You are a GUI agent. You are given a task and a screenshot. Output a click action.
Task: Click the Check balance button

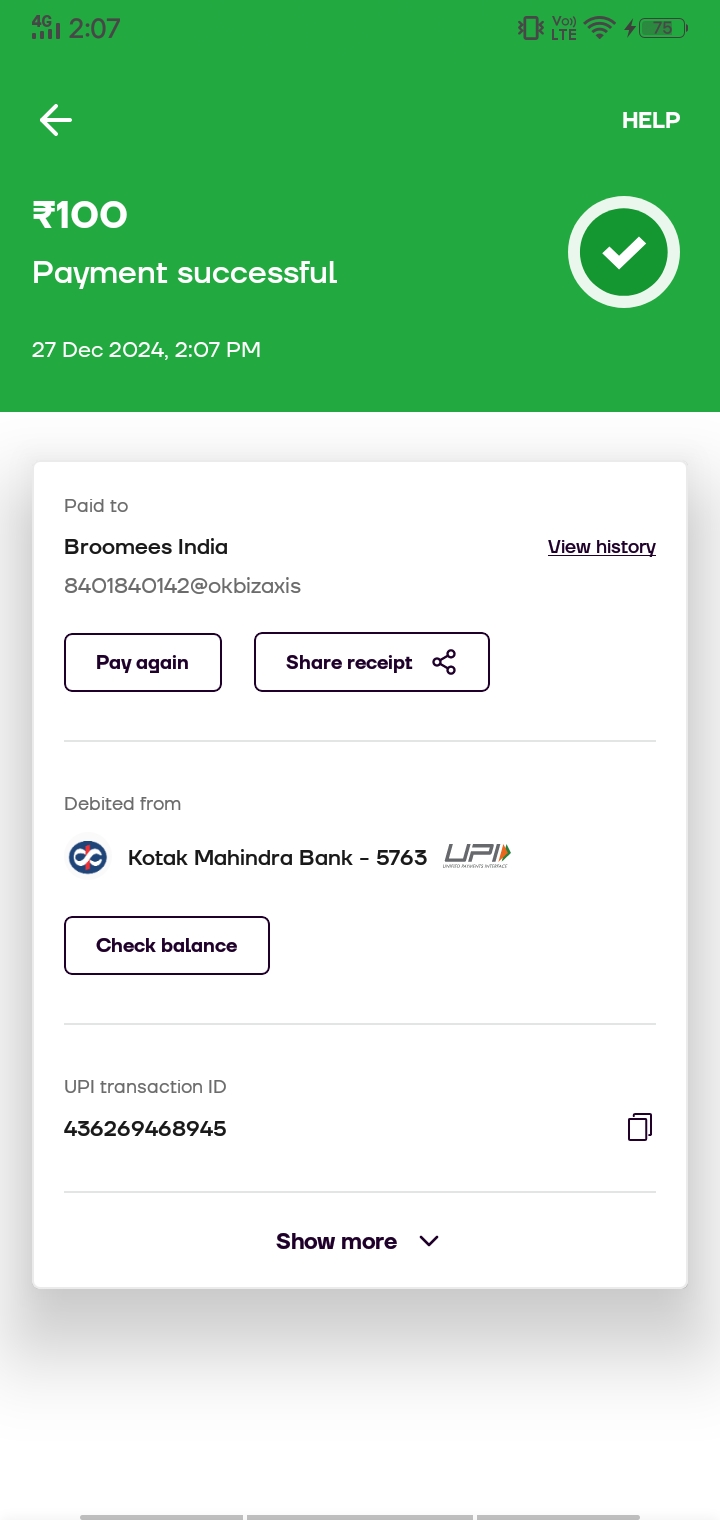[167, 945]
